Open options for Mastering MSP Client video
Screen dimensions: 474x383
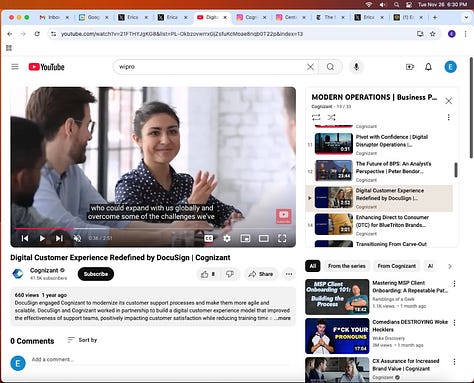(454, 284)
